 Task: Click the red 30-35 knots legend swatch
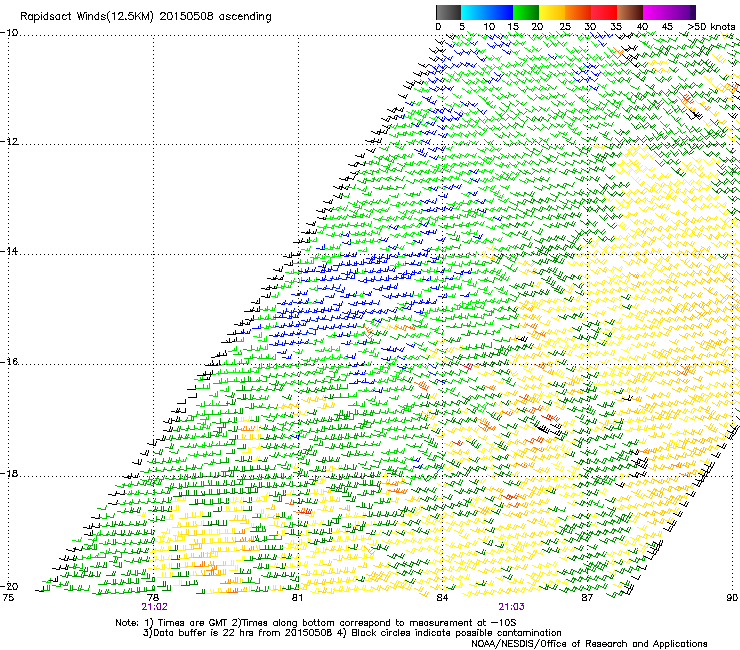(604, 12)
